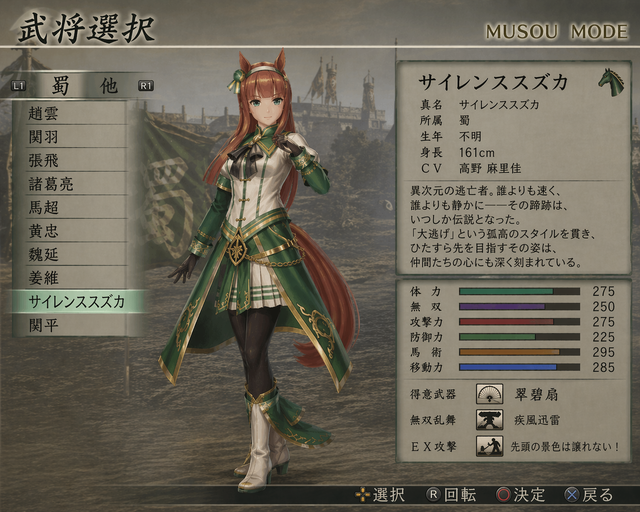Click the R1 shoulder button icon
Viewport: 640px width, 512px height.
146,86
